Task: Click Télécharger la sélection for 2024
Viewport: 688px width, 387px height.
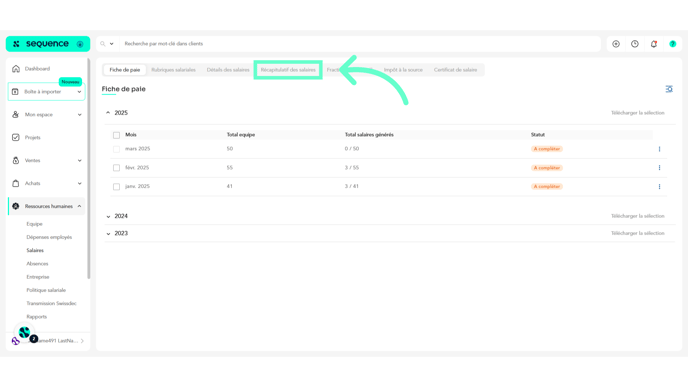Action: 638,216
